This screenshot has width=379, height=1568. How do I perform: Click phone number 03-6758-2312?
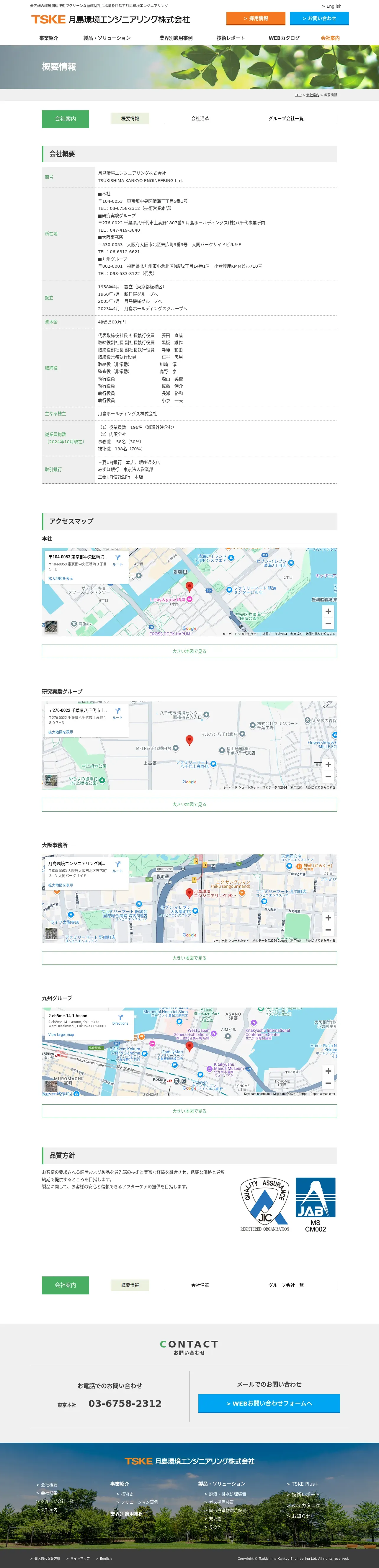pyautogui.click(x=125, y=1404)
